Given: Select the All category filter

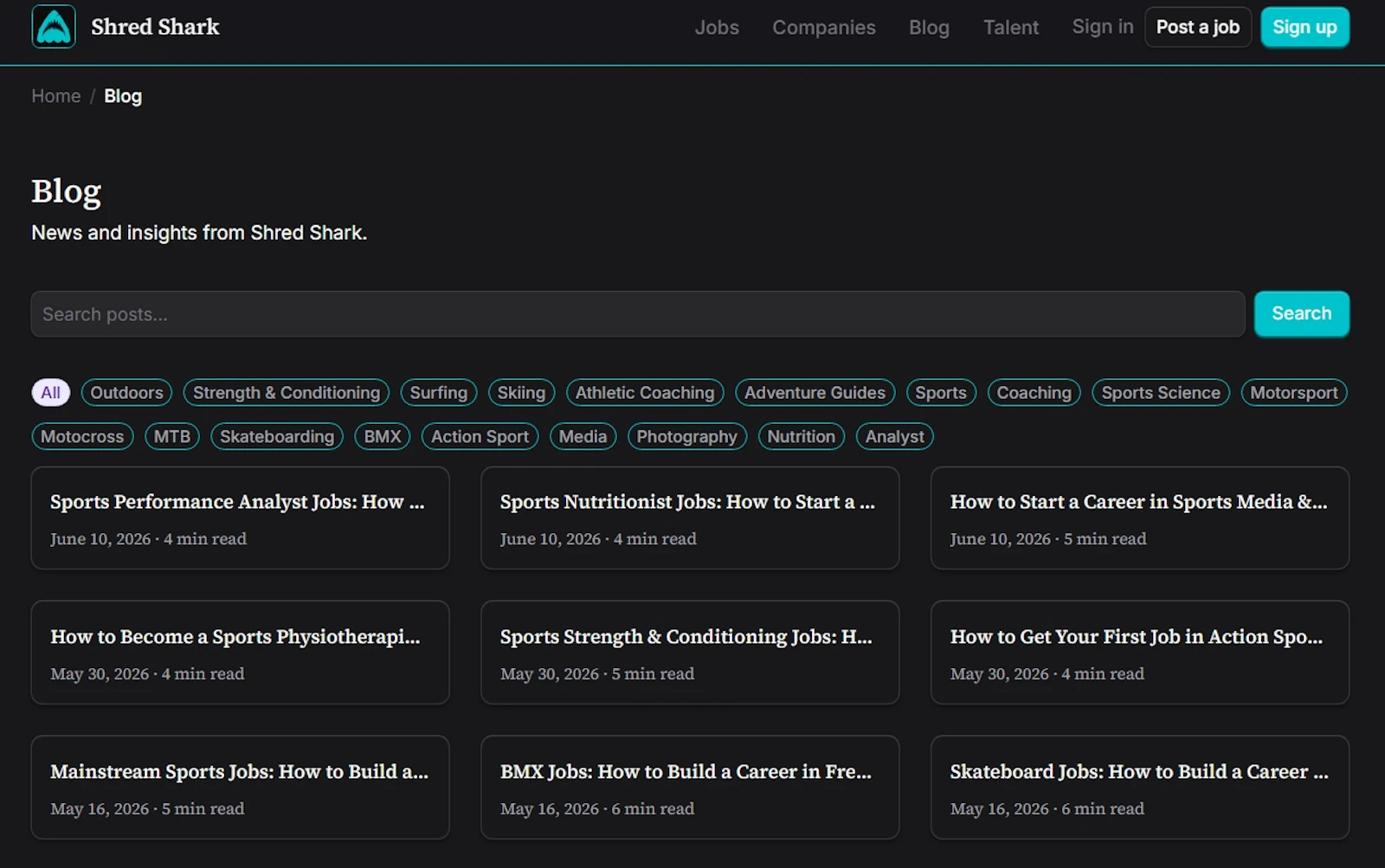Looking at the screenshot, I should (x=51, y=393).
